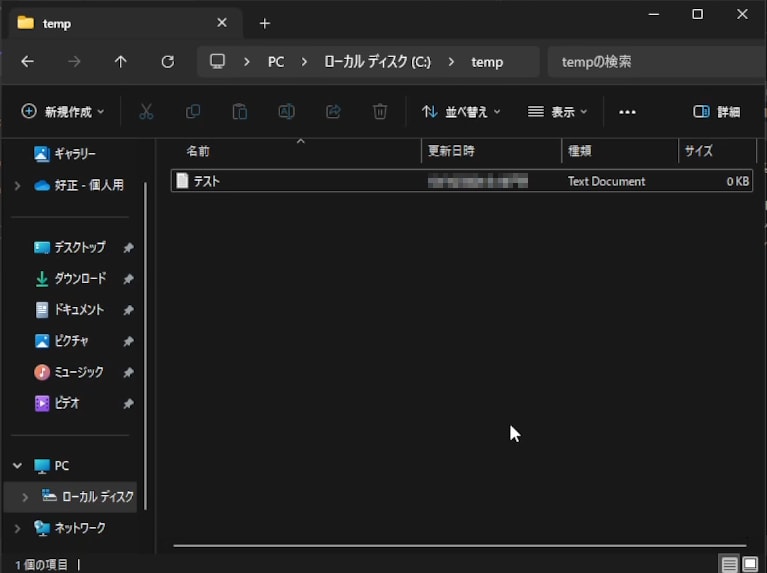Click the Delete trash can icon
The image size is (767, 573).
pyautogui.click(x=380, y=112)
